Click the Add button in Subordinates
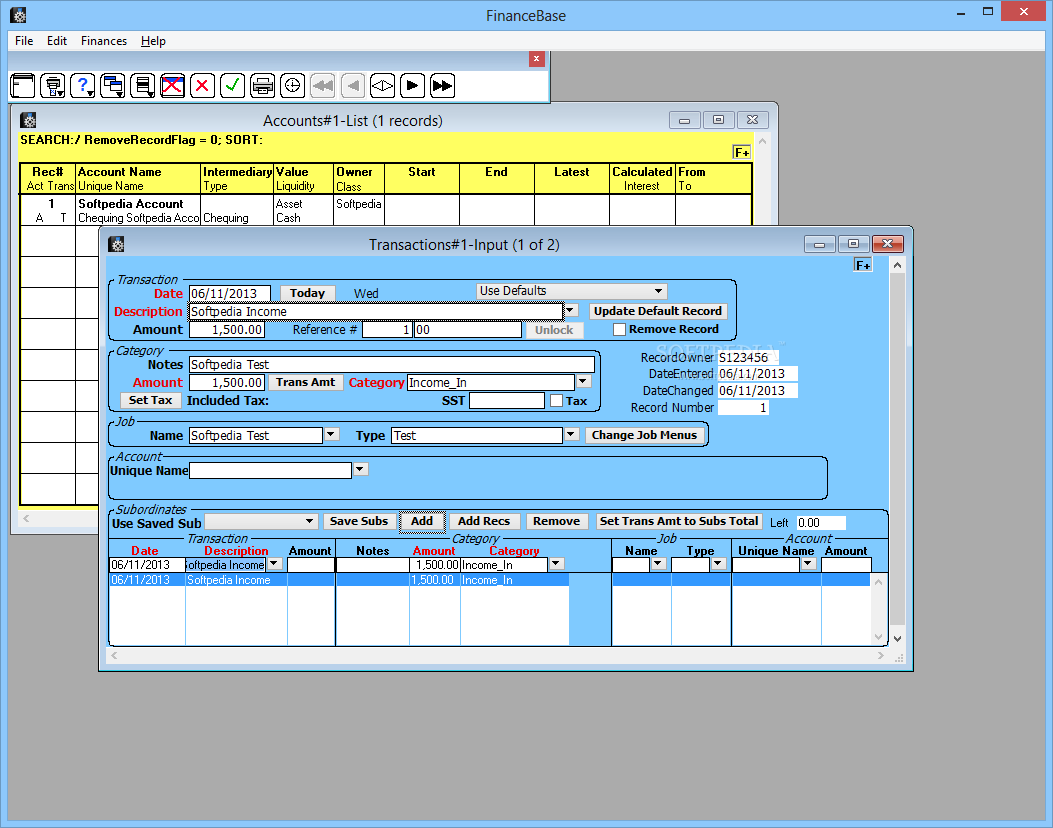The width and height of the screenshot is (1053, 828). coord(422,521)
